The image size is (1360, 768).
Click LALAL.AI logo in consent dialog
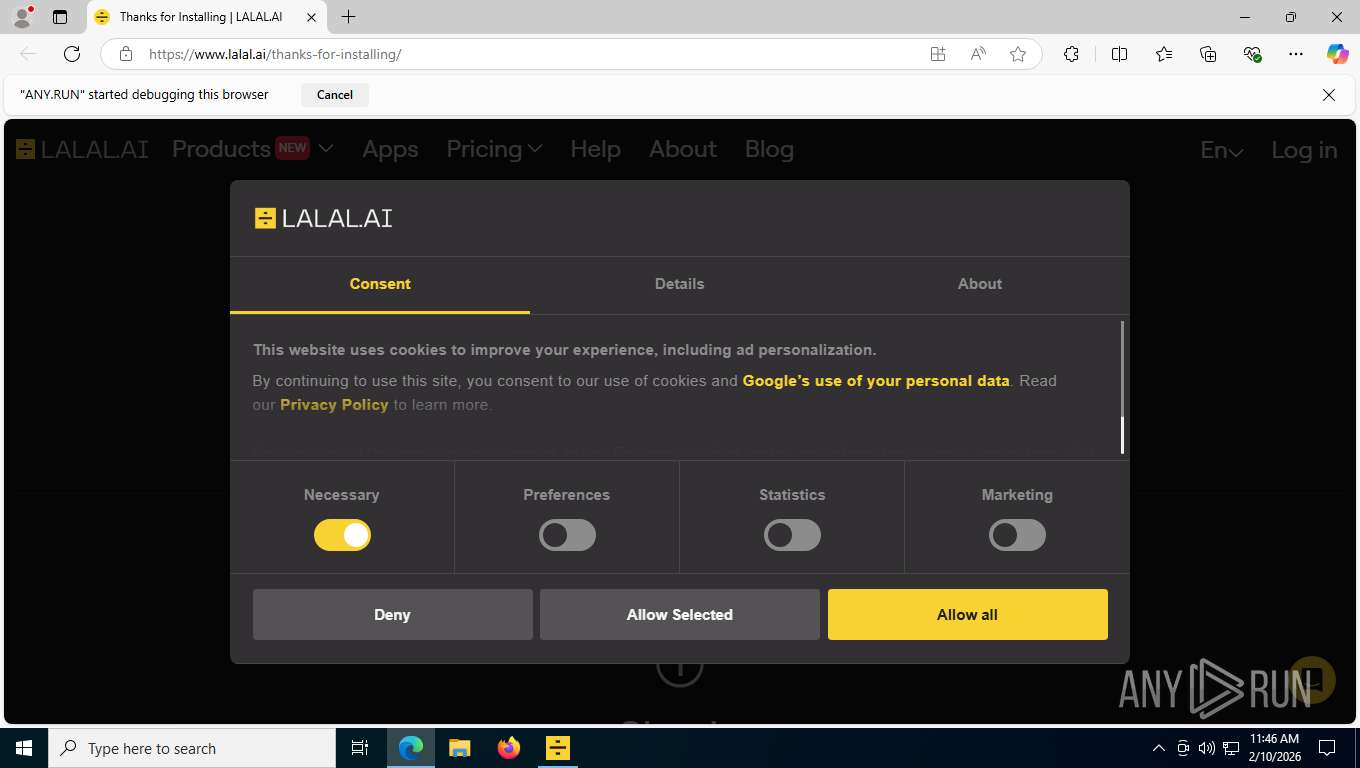[x=323, y=218]
